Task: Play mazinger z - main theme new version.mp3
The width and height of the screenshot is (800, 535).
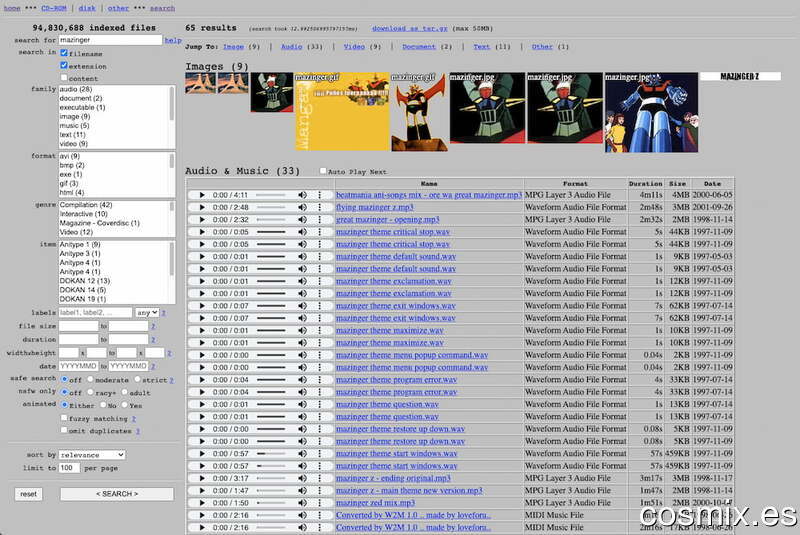Action: coord(202,490)
